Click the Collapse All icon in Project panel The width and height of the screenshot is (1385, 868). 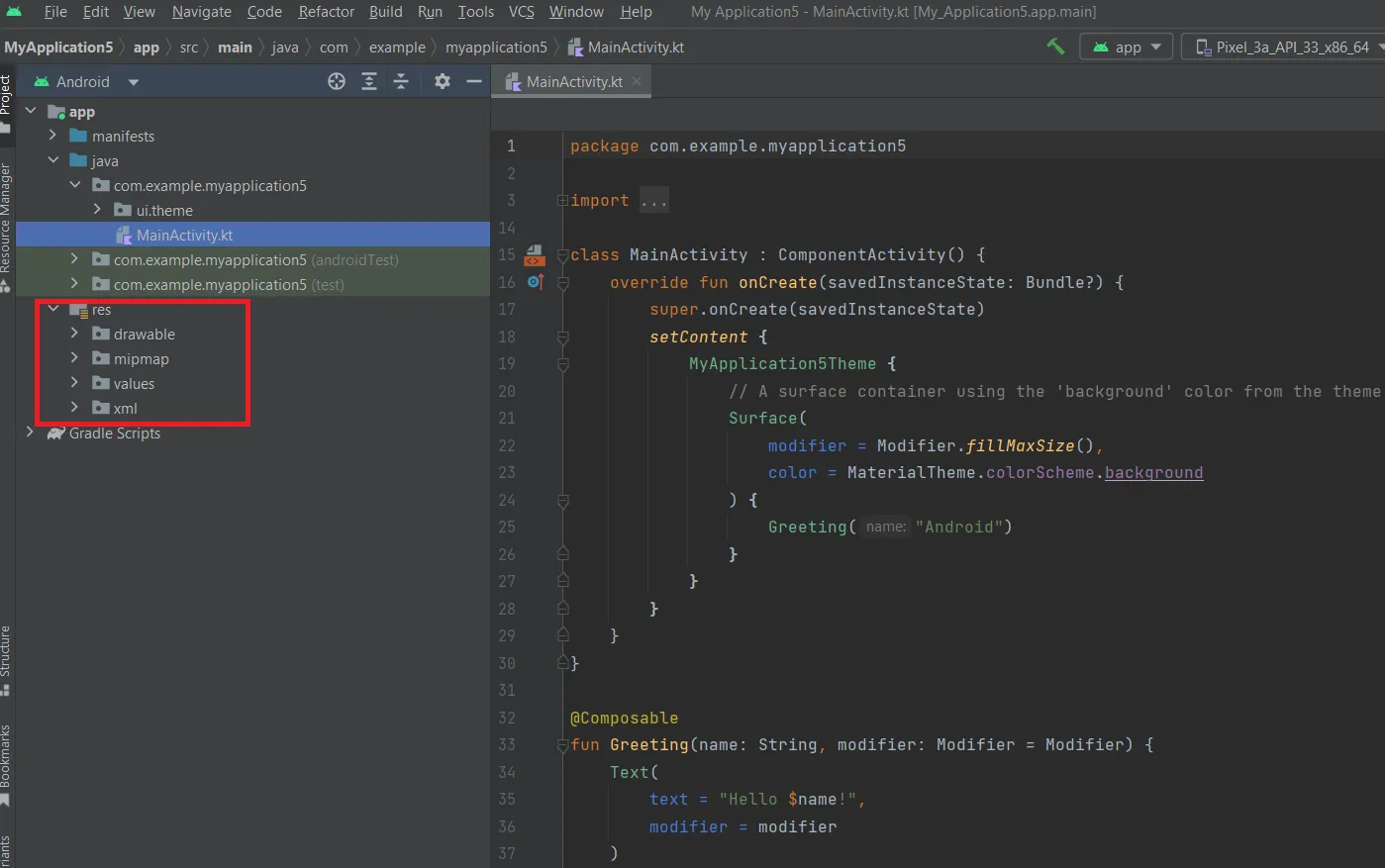pos(401,82)
